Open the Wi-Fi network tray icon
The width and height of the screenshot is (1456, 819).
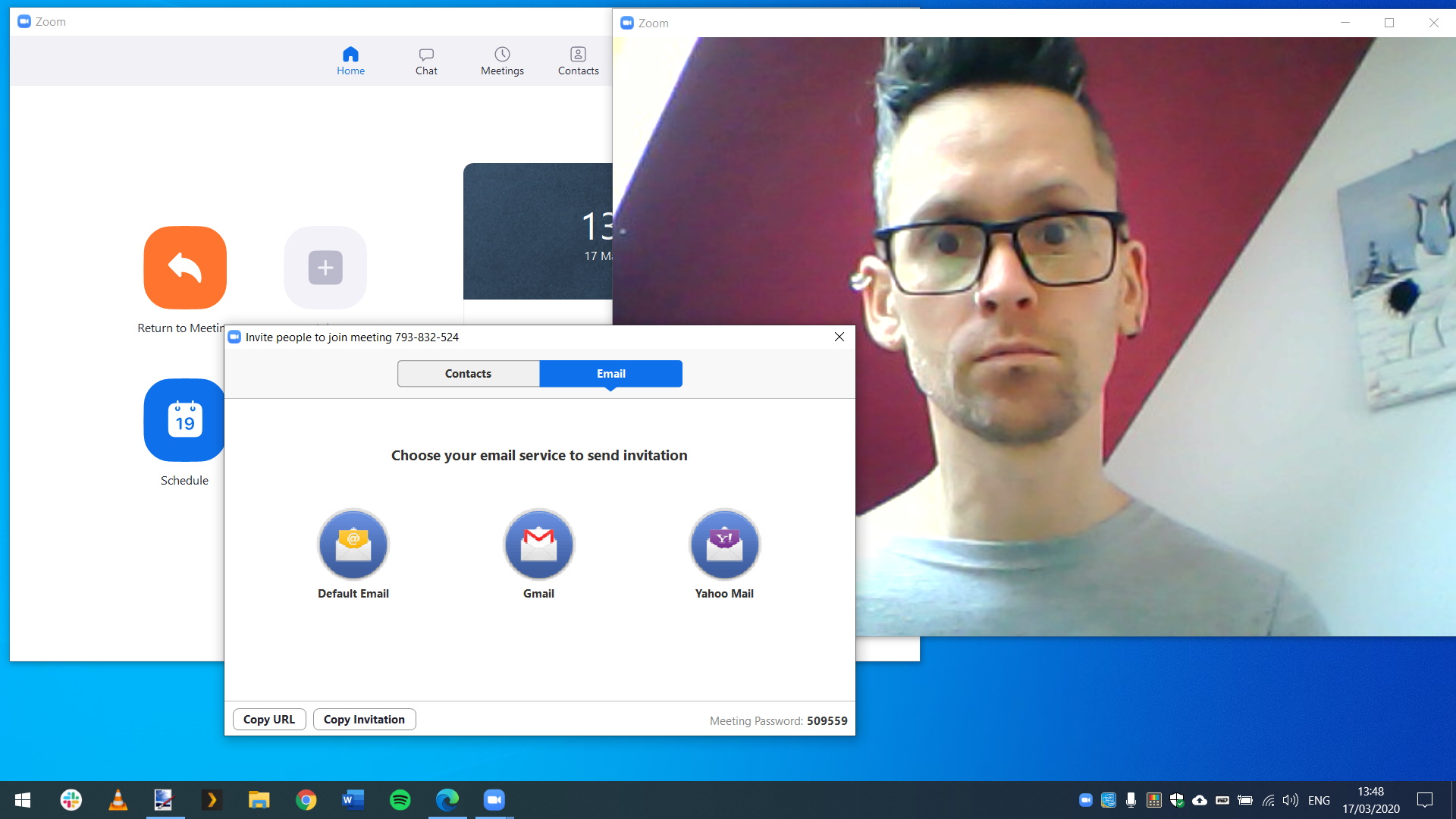click(1268, 800)
